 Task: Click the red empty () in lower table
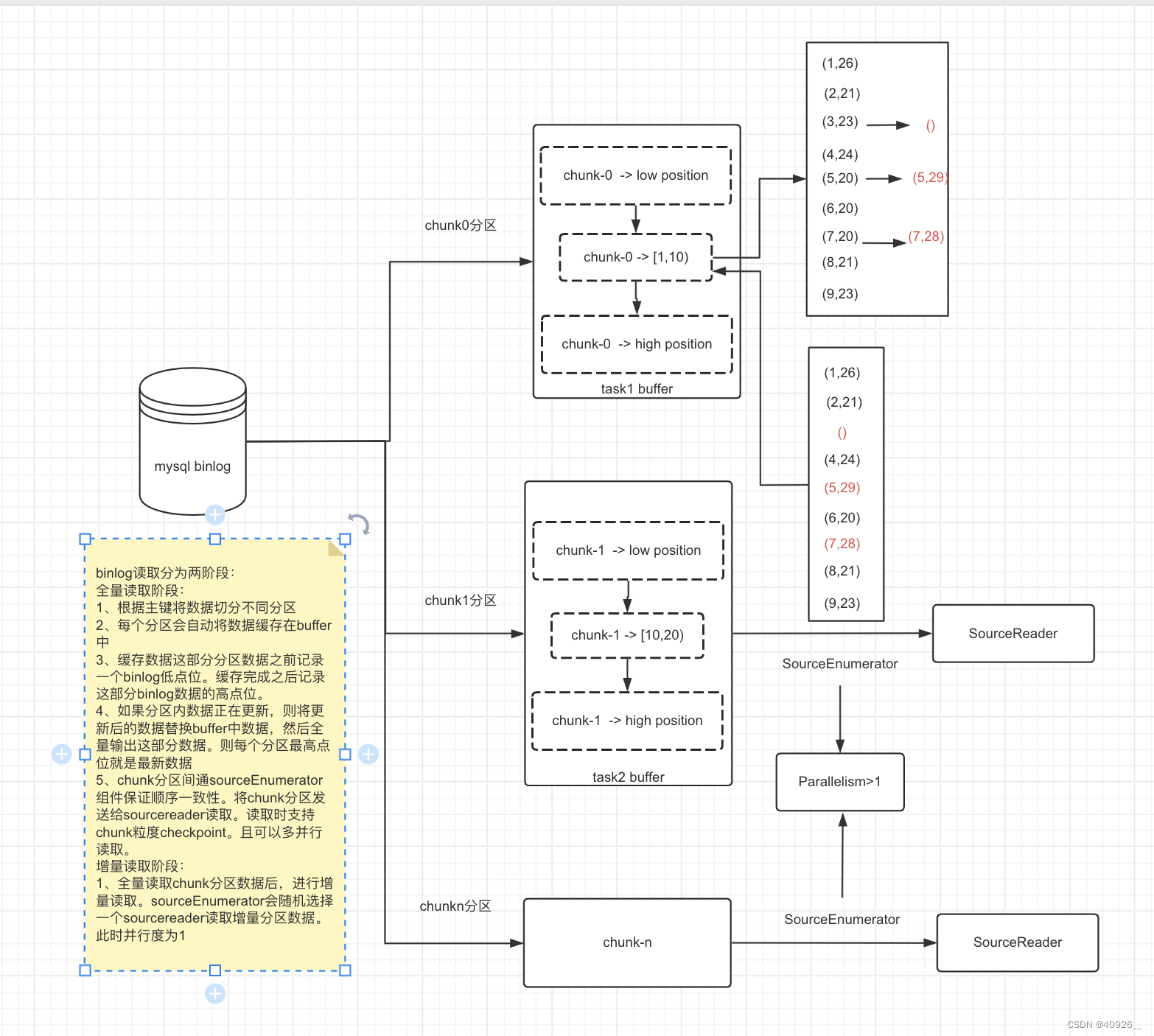(x=842, y=433)
